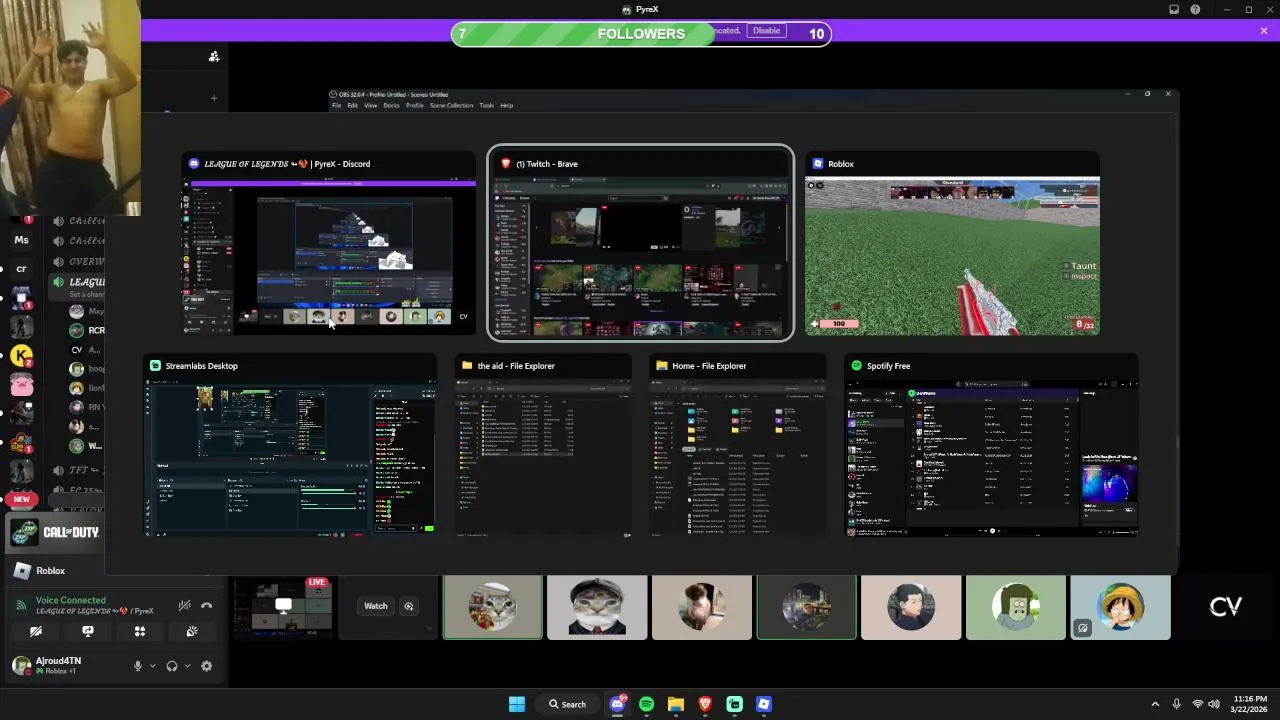1280x720 pixels.
Task: Open Roblox icon on the taskbar
Action: pyautogui.click(x=764, y=704)
